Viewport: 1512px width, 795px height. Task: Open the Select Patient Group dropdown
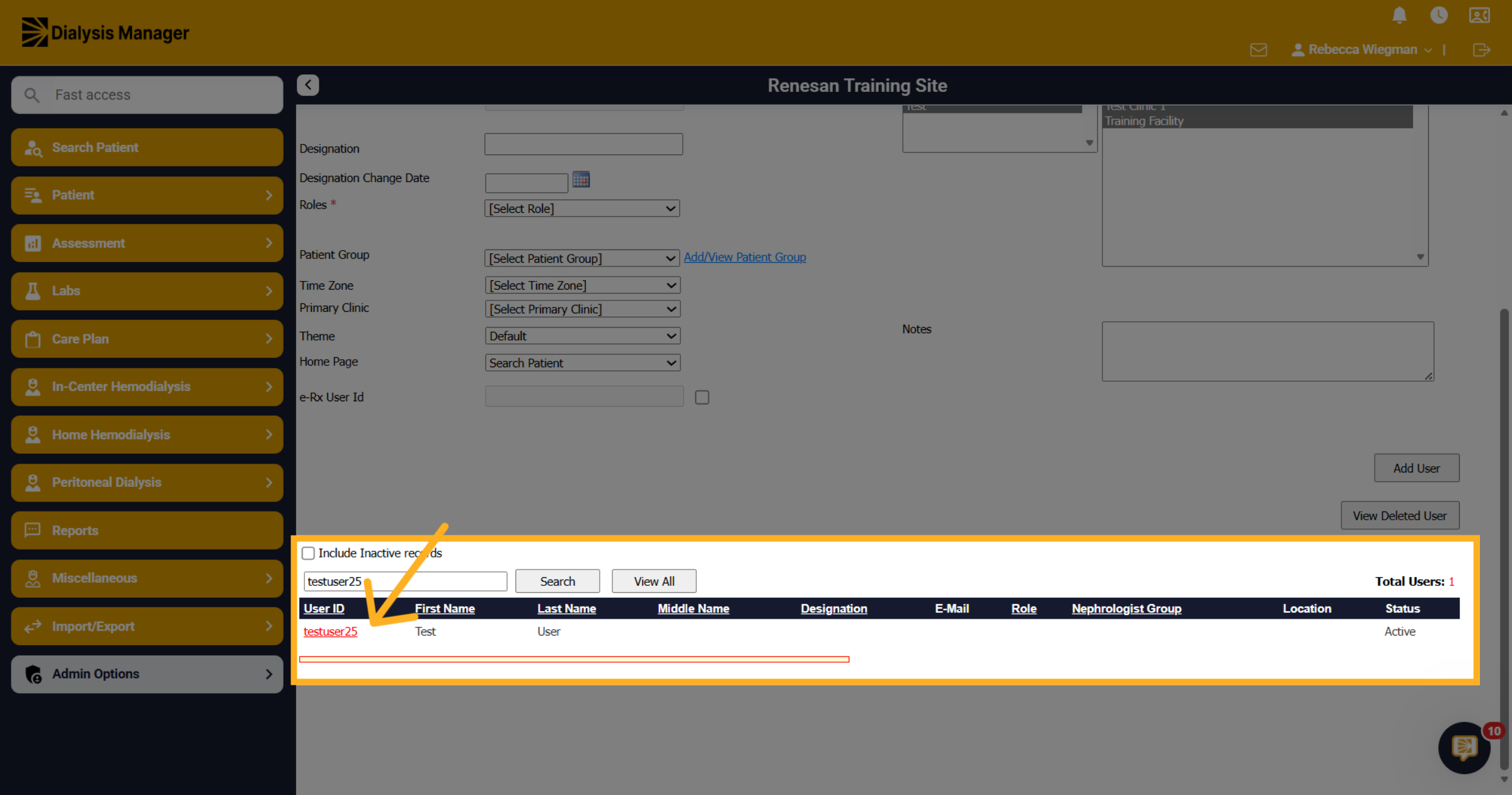582,258
